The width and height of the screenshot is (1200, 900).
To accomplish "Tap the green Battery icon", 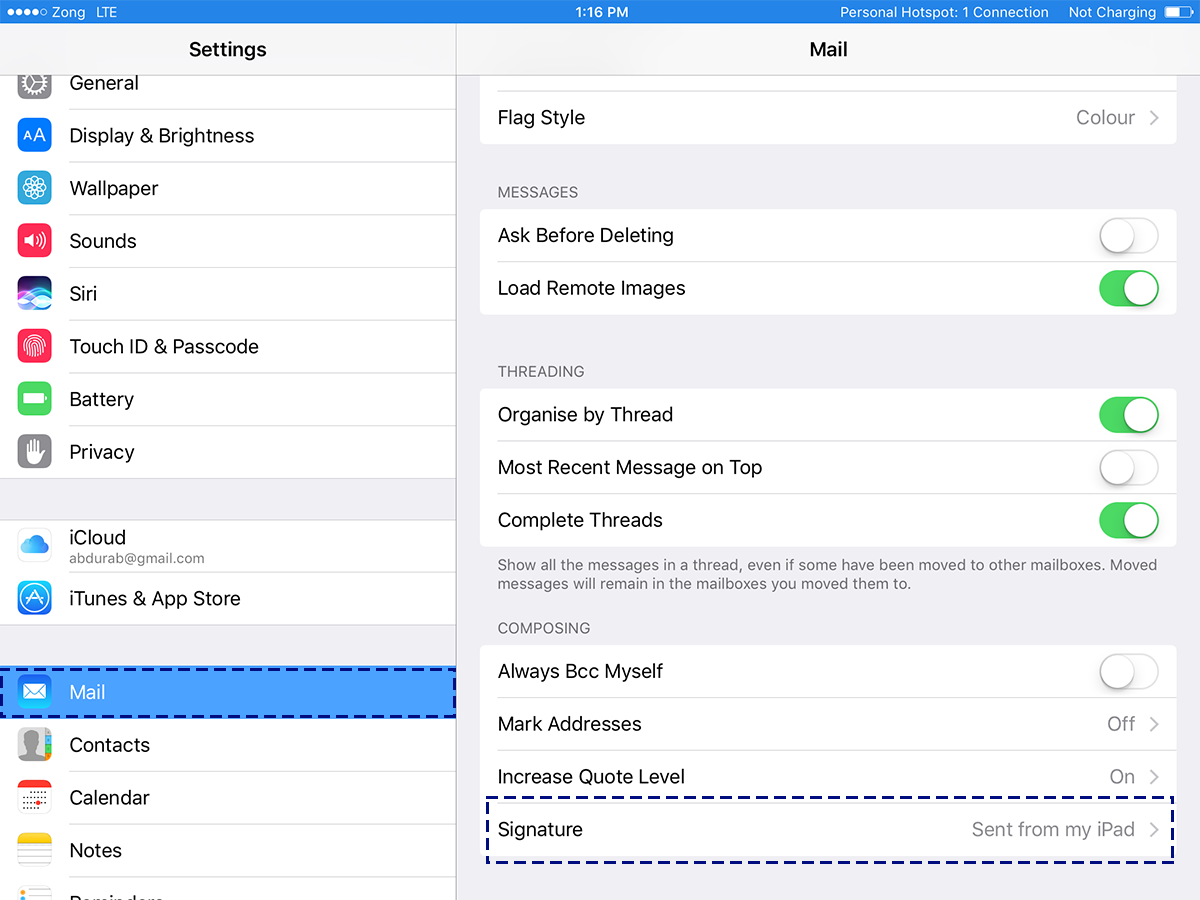I will 35,399.
